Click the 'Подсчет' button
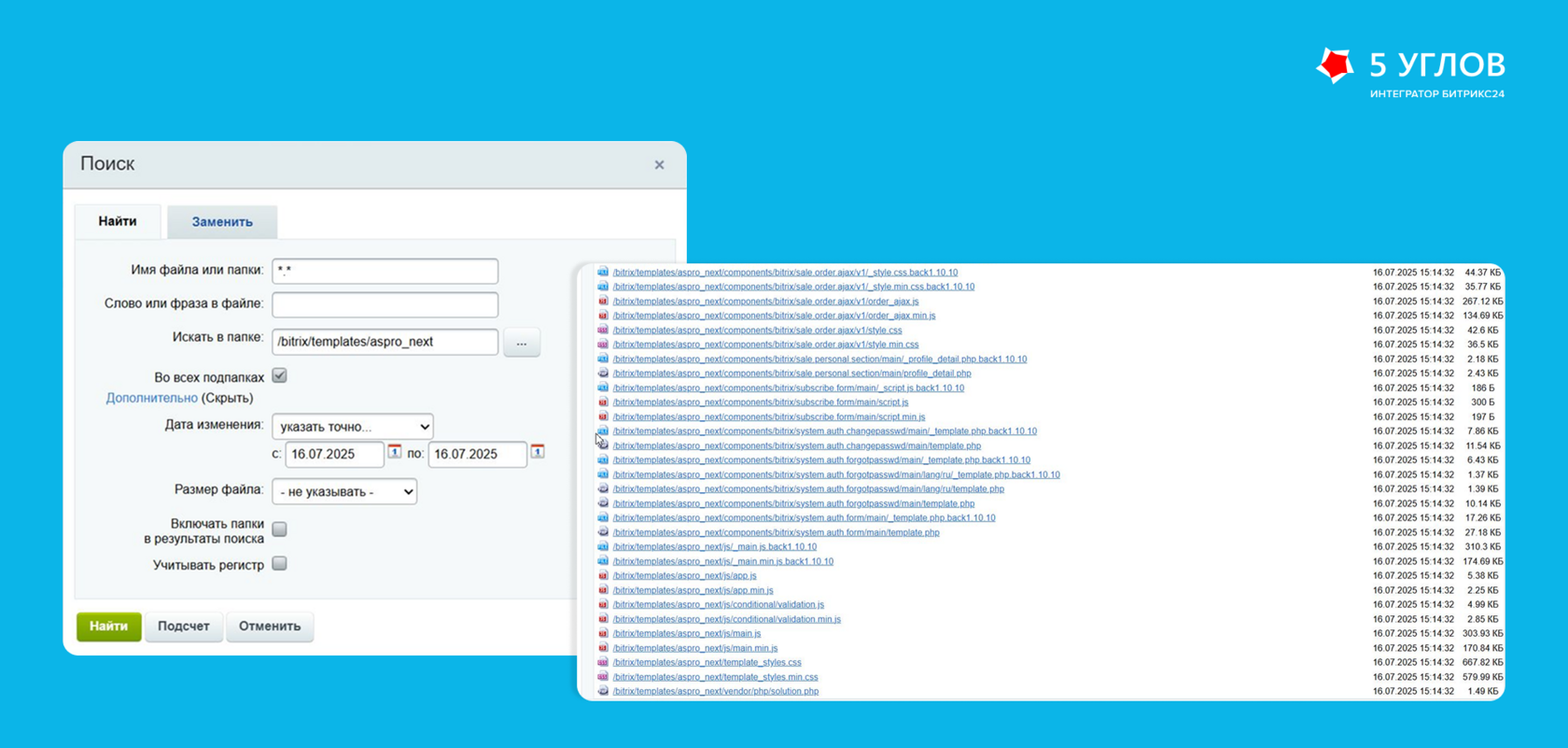The height and width of the screenshot is (748, 1568). [x=183, y=627]
